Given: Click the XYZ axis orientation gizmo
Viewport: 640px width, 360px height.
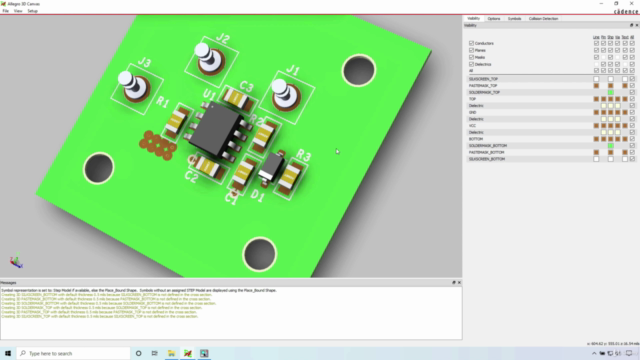Looking at the screenshot, I should pos(16,261).
